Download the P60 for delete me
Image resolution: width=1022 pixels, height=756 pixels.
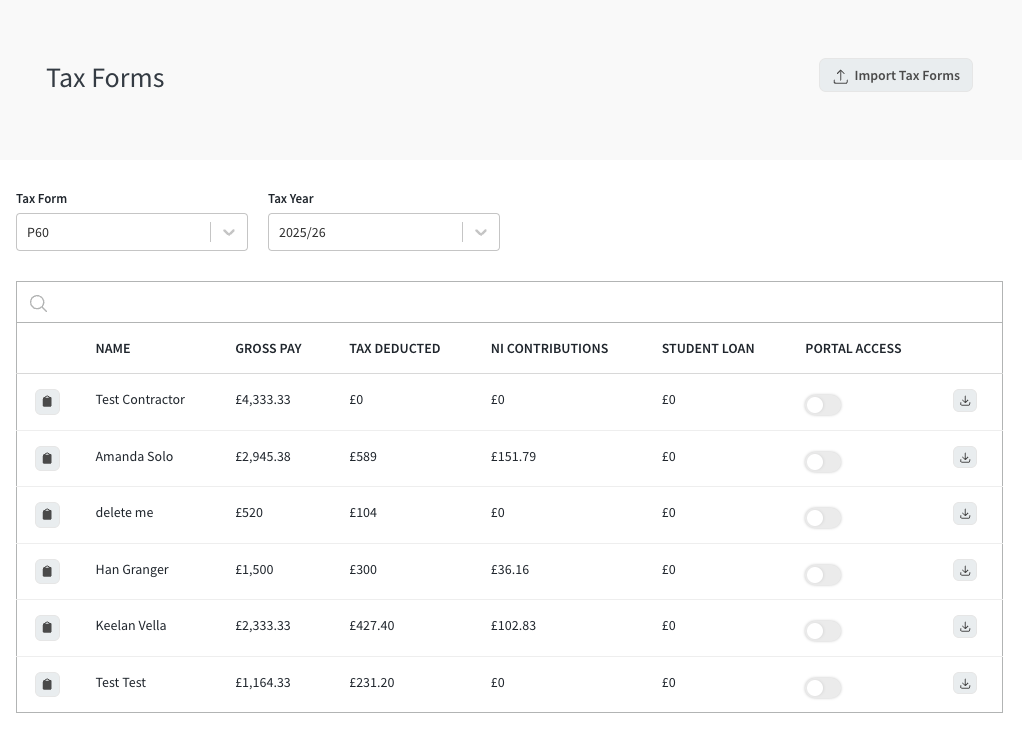coord(965,514)
